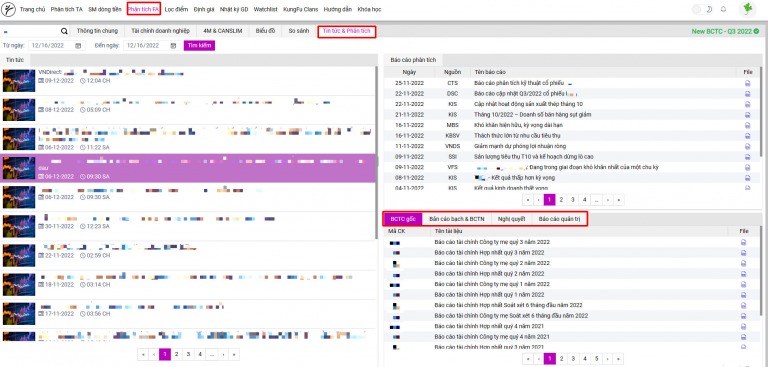Open the calendar picker for 'Đến ngày'
The image size is (768, 367).
(173, 46)
